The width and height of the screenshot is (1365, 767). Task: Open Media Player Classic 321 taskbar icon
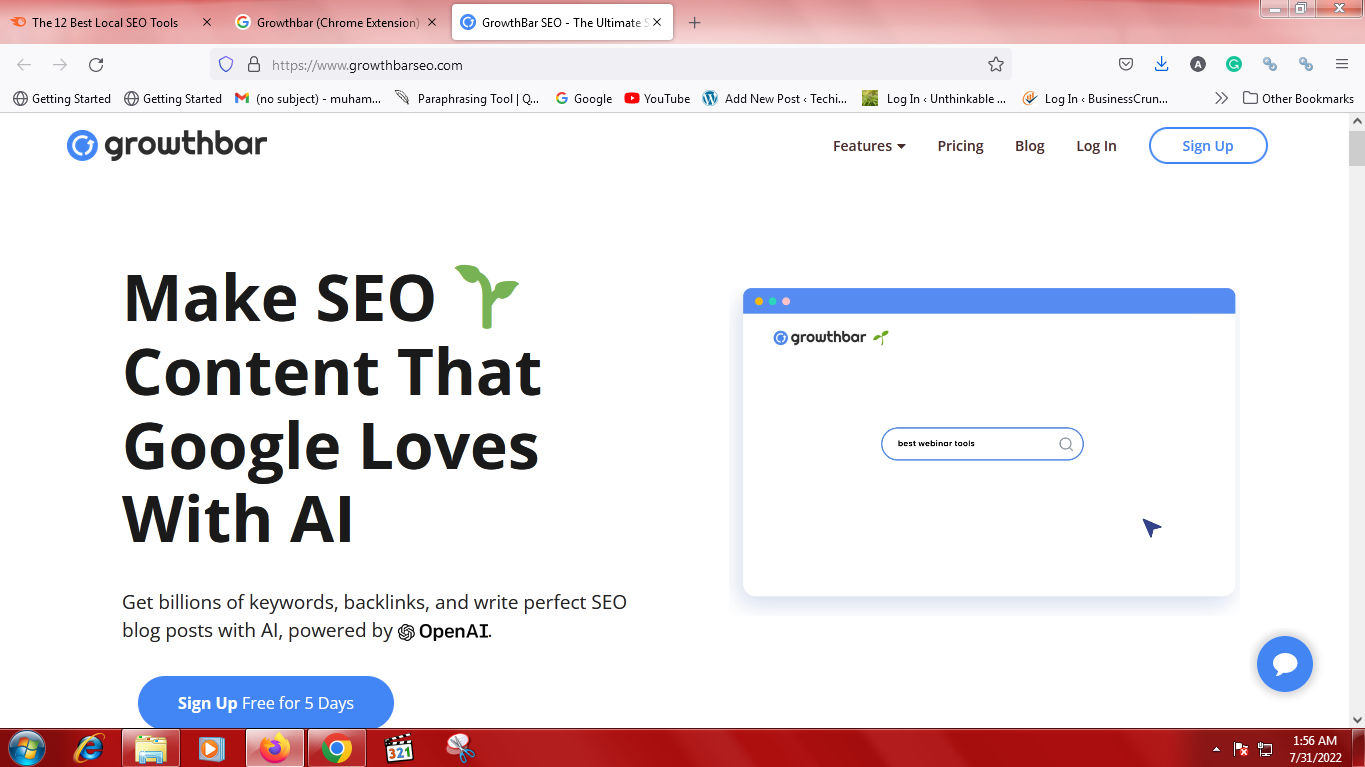click(x=400, y=748)
